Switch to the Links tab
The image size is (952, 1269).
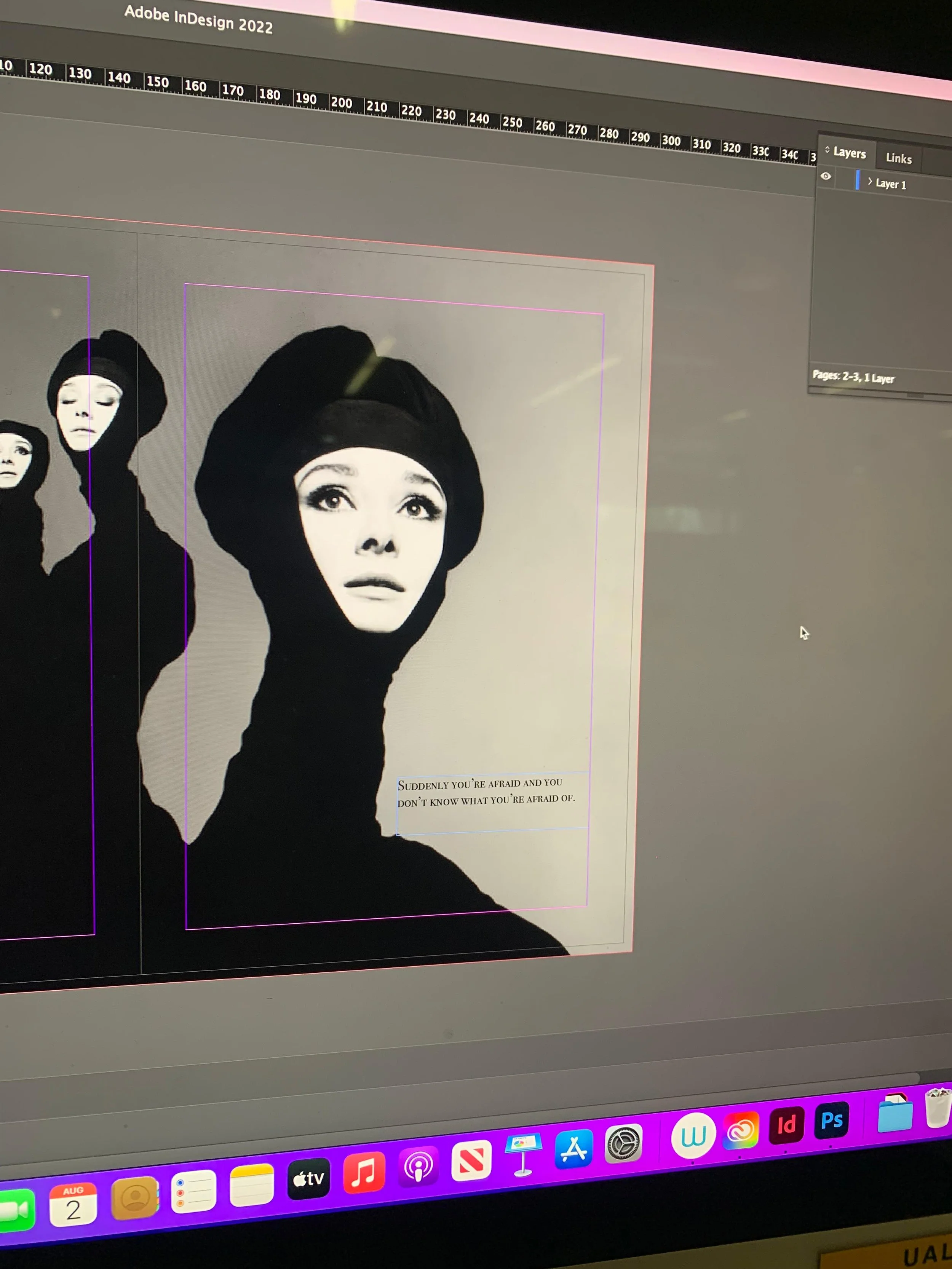tap(899, 158)
